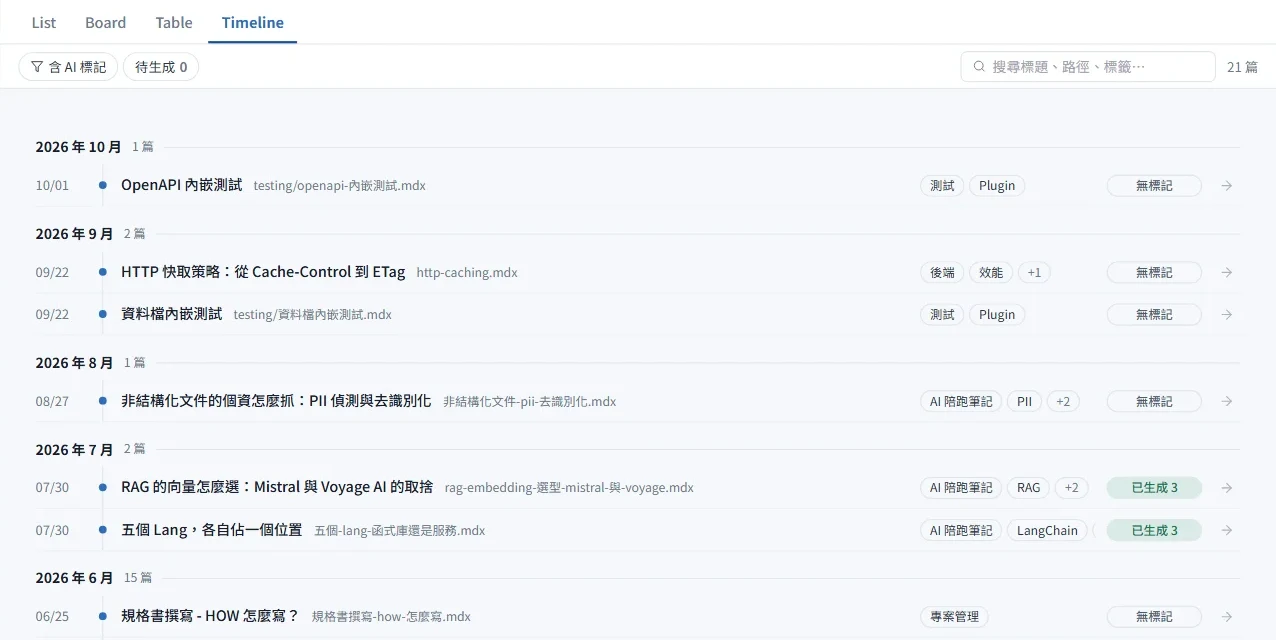Click 效能 tag on HTTP 快取策略 row

[991, 272]
